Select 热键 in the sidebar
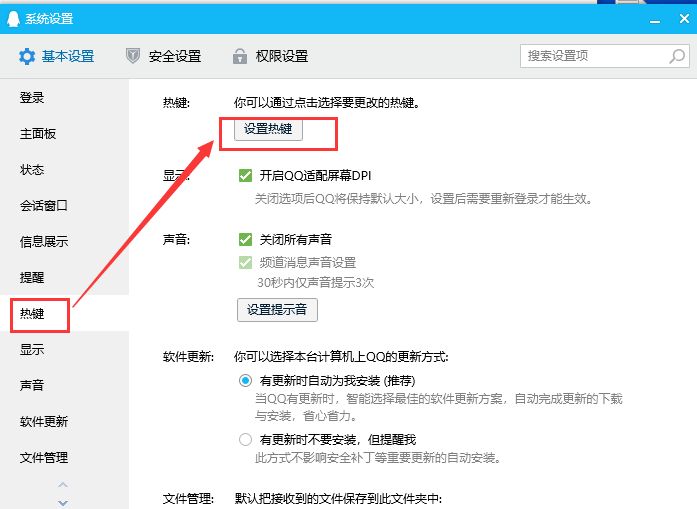 click(32, 314)
